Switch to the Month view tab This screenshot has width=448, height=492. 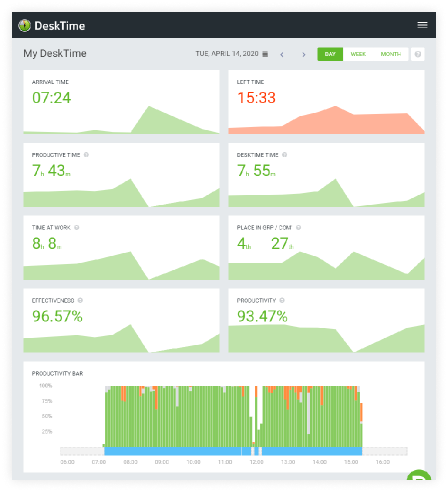[x=391, y=54]
